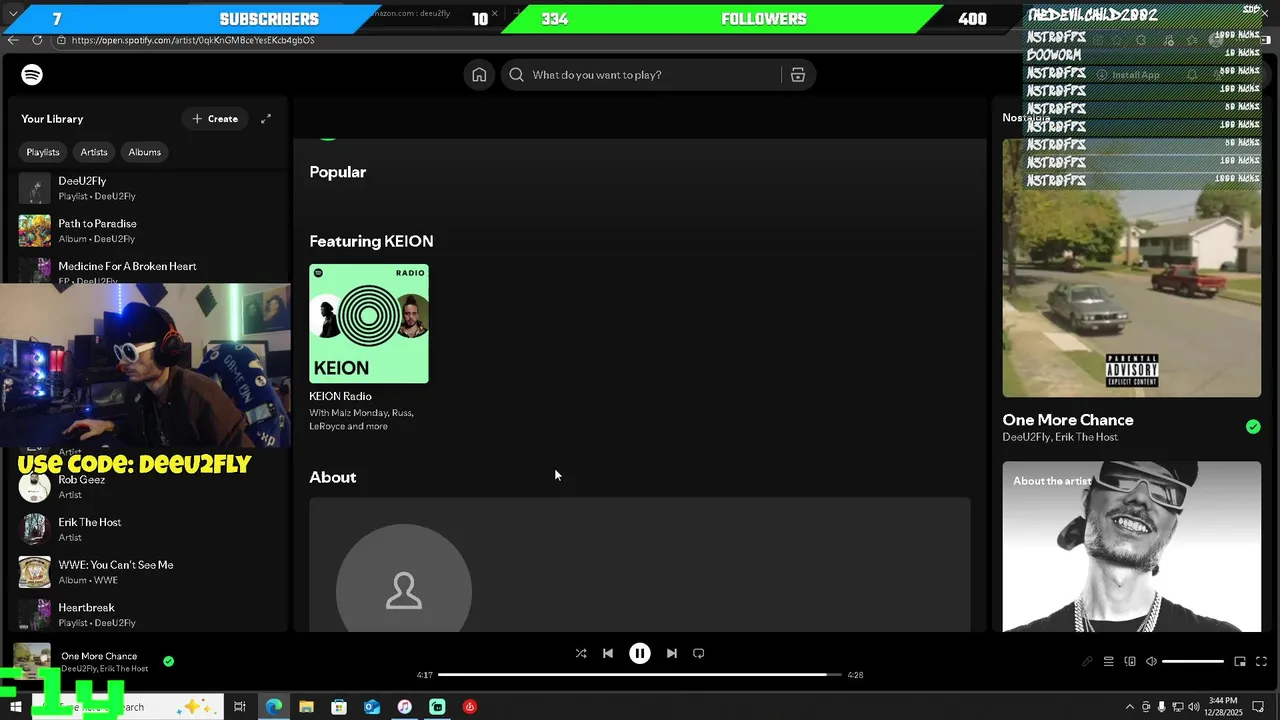
Task: Open the miniplayer
Action: (x=1240, y=661)
